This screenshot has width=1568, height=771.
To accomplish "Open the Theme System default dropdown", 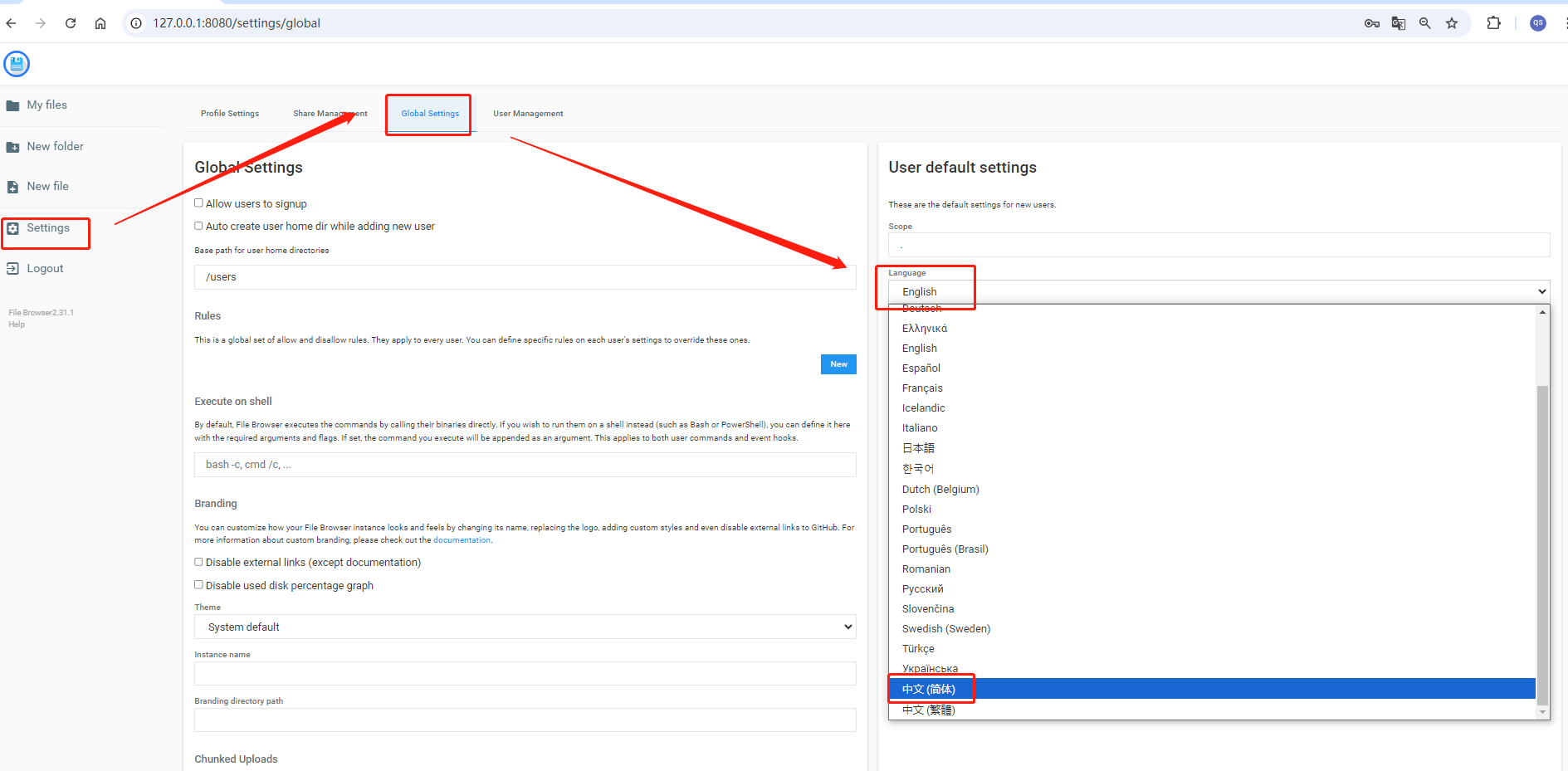I will click(x=525, y=627).
